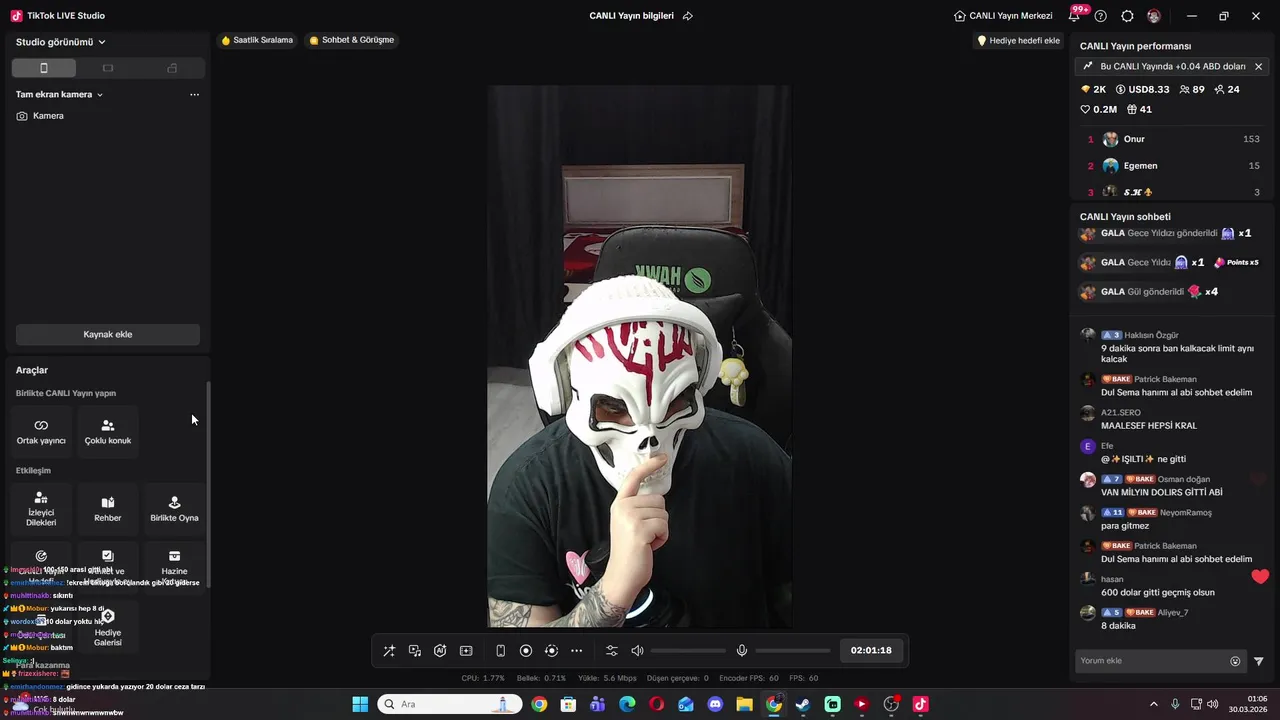Open the TikTok LIVE Studio taskbar icon

click(x=920, y=704)
